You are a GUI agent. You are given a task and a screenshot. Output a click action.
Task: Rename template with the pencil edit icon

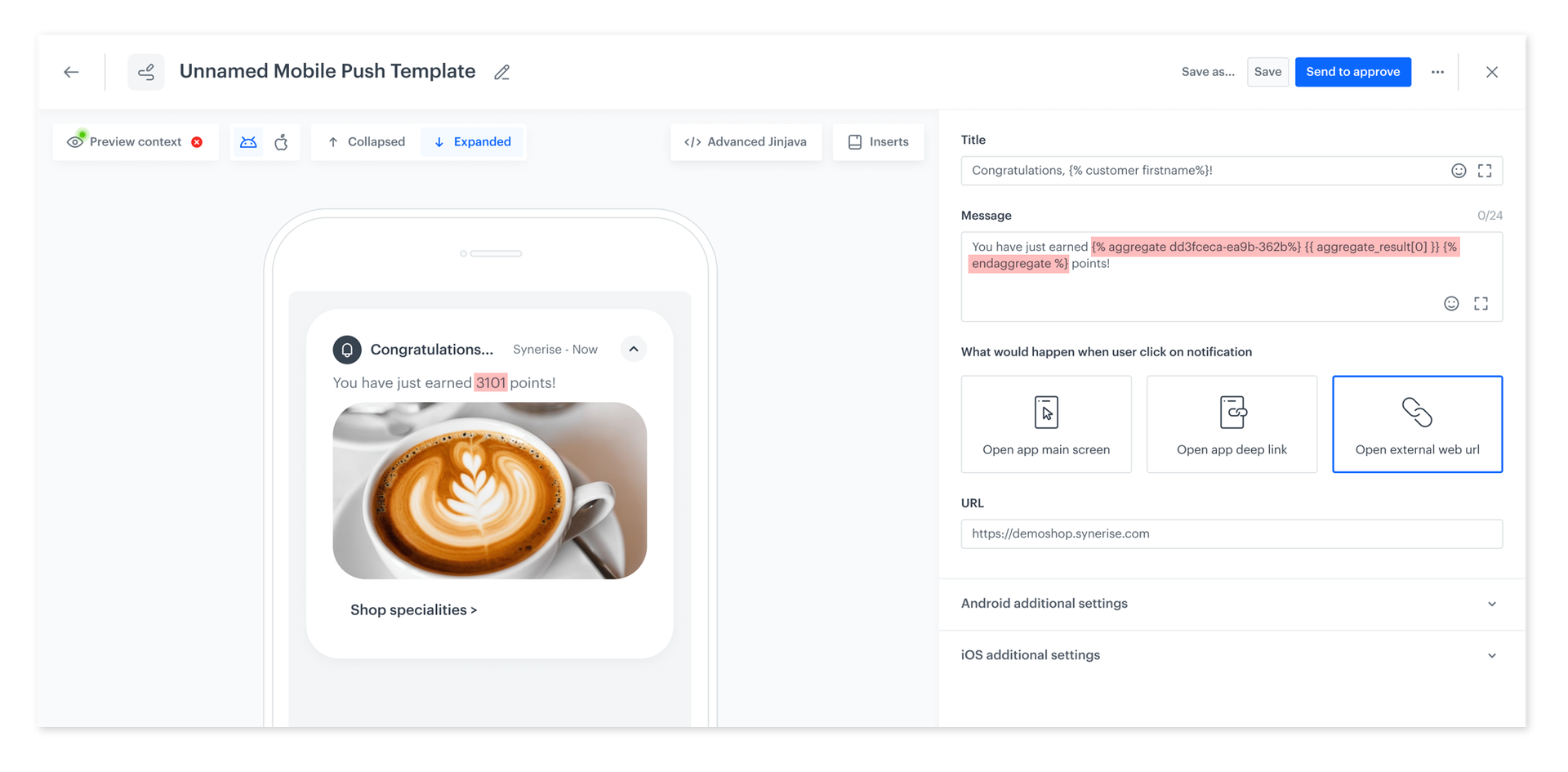(x=501, y=72)
